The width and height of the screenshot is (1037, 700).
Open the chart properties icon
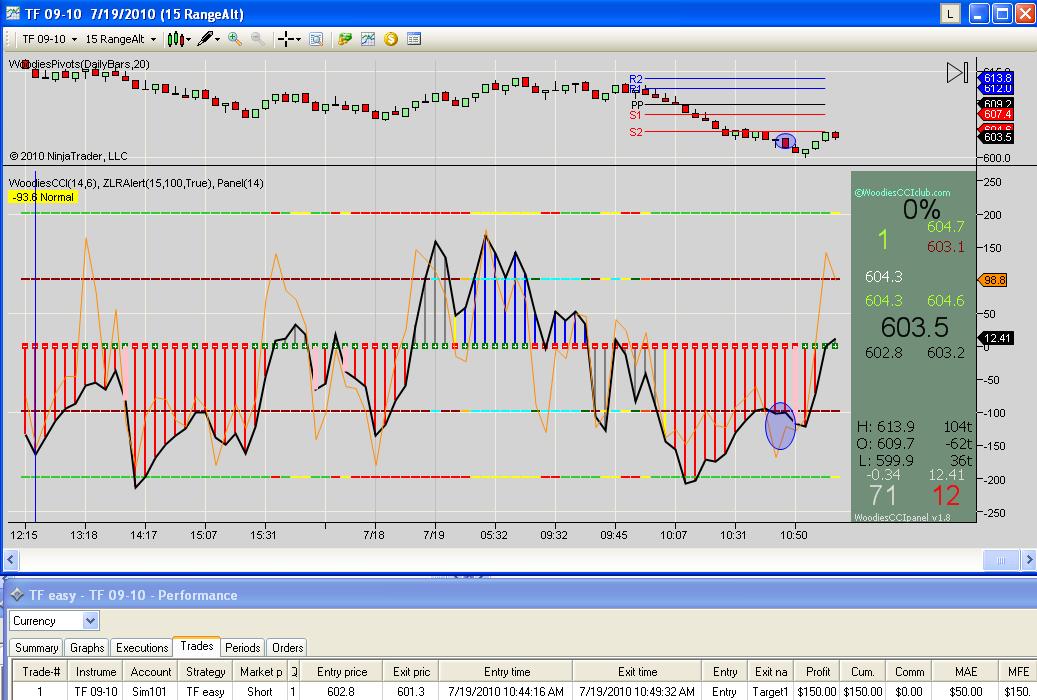coord(414,39)
